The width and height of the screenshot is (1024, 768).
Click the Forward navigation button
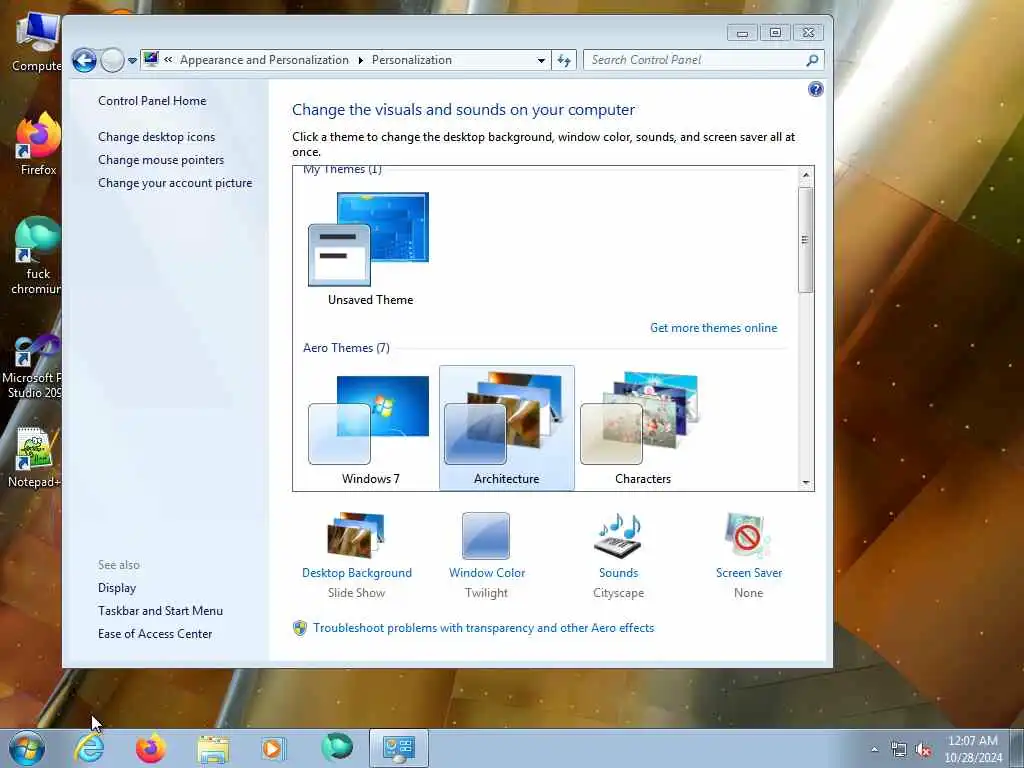tap(112, 60)
